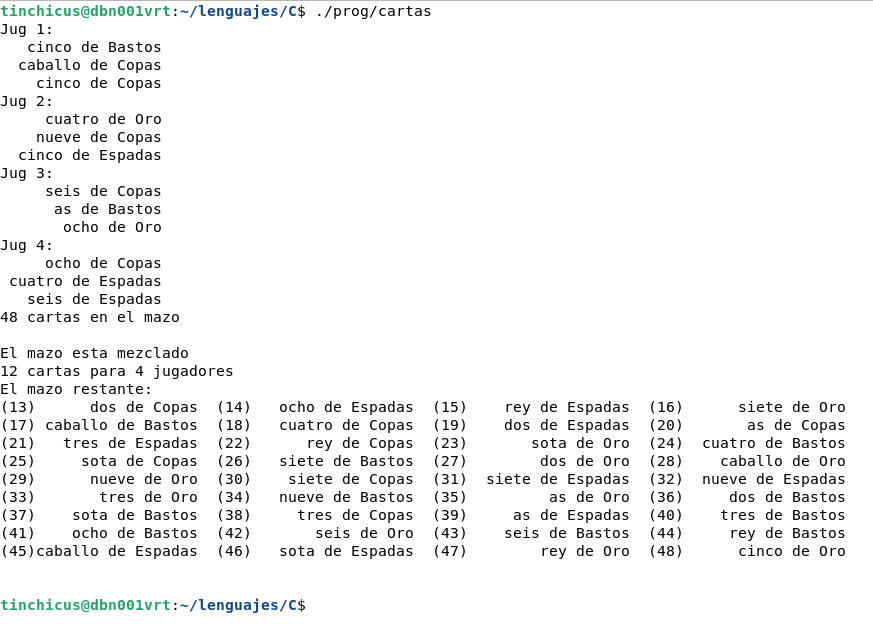Click the 'El mazo restante:' heading
The width and height of the screenshot is (873, 625).
(76, 389)
